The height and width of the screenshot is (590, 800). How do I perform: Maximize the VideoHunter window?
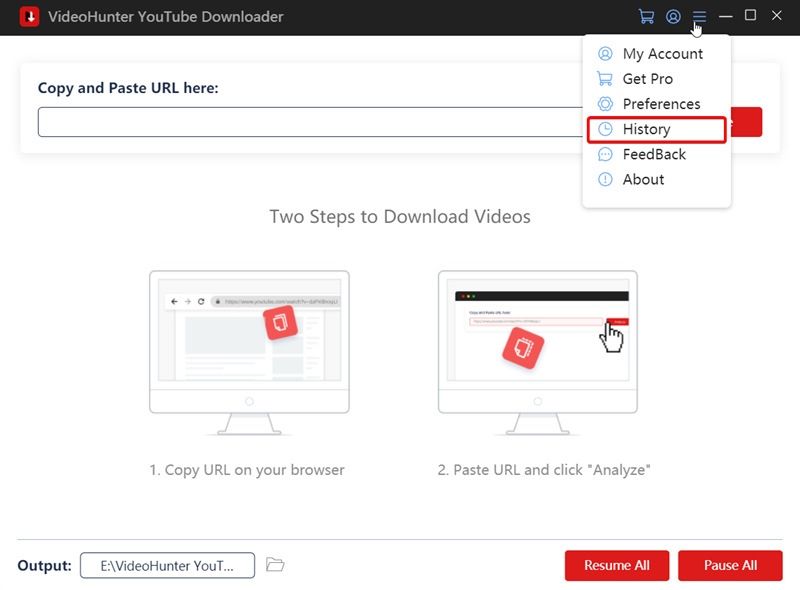tap(750, 15)
